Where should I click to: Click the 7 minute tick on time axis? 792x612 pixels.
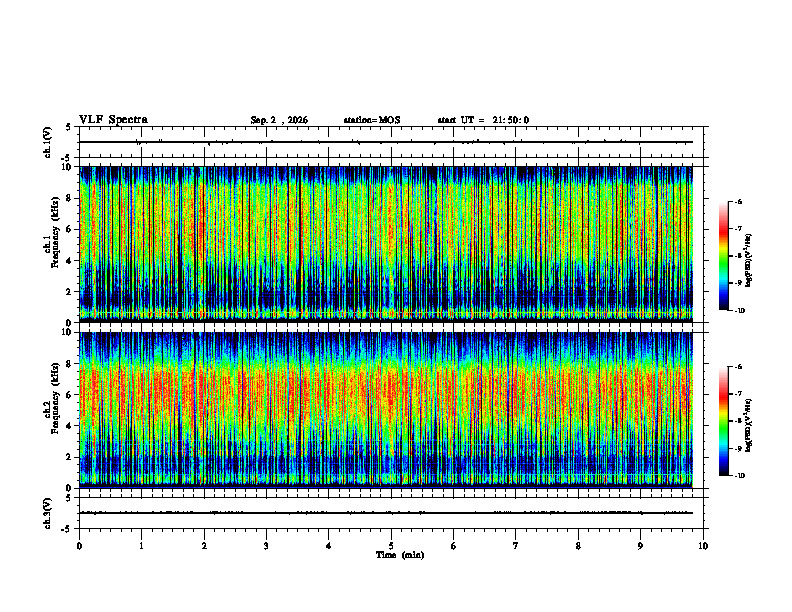pos(516,546)
